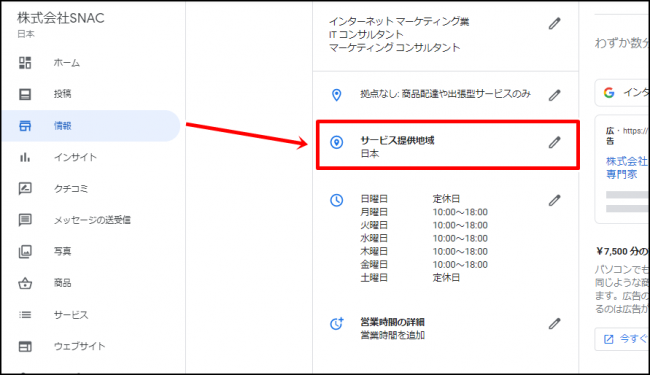Open ホーム menu item
Image resolution: width=650 pixels, height=375 pixels.
point(66,63)
